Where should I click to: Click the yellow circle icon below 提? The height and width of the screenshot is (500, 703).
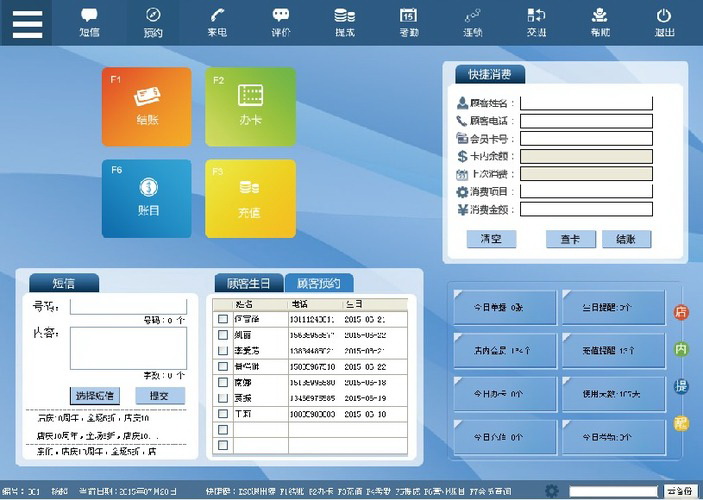pos(681,423)
